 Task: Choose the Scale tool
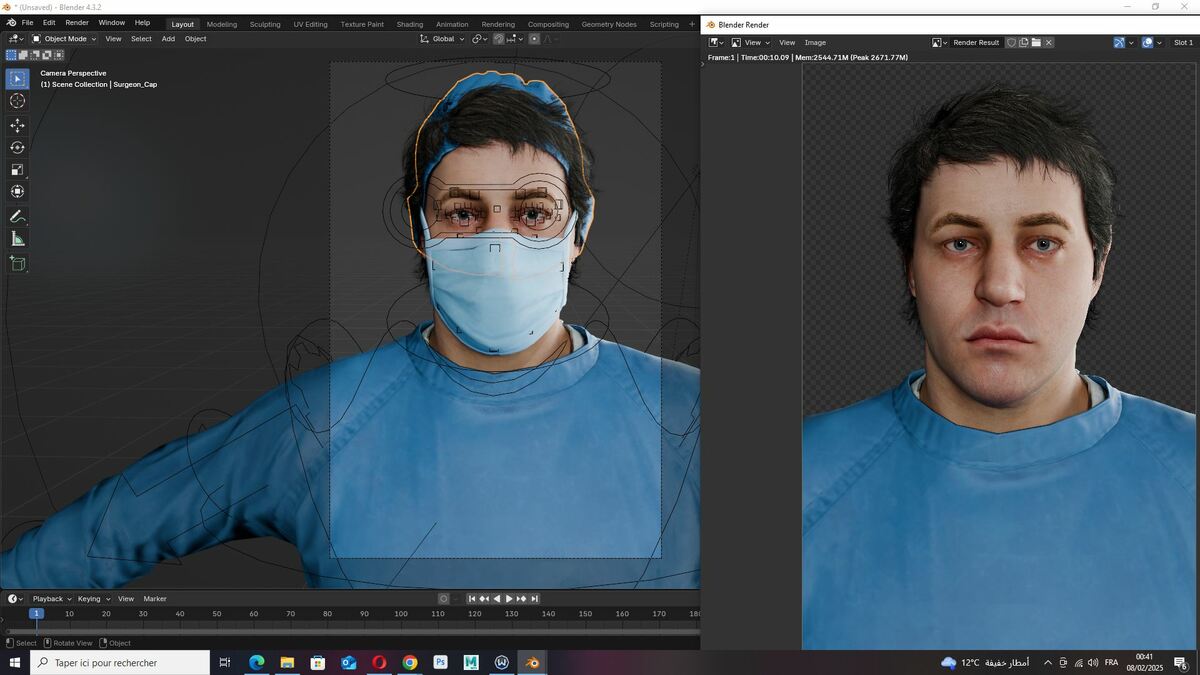pos(17,169)
